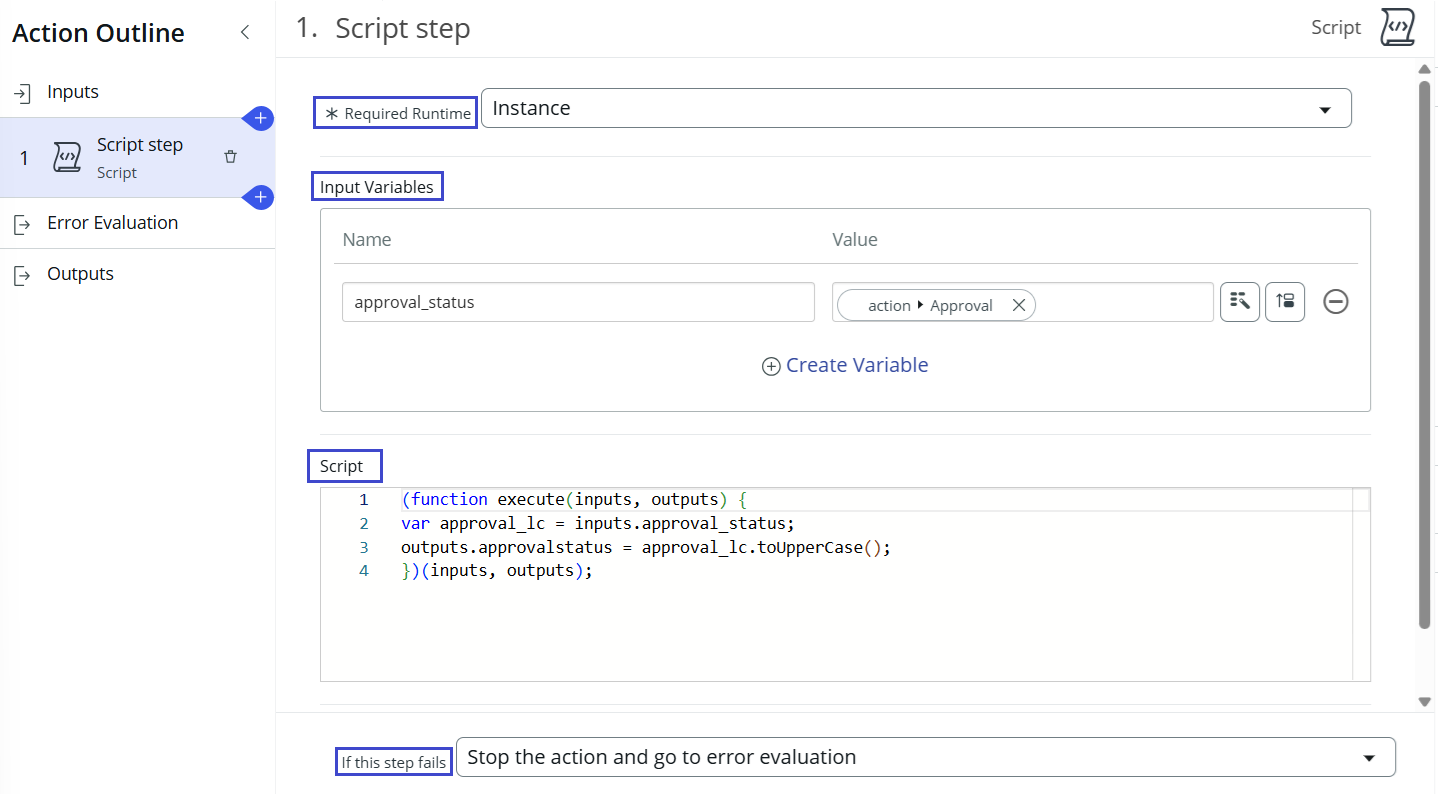Click the Inputs arrow icon
1438x794 pixels.
(22, 93)
